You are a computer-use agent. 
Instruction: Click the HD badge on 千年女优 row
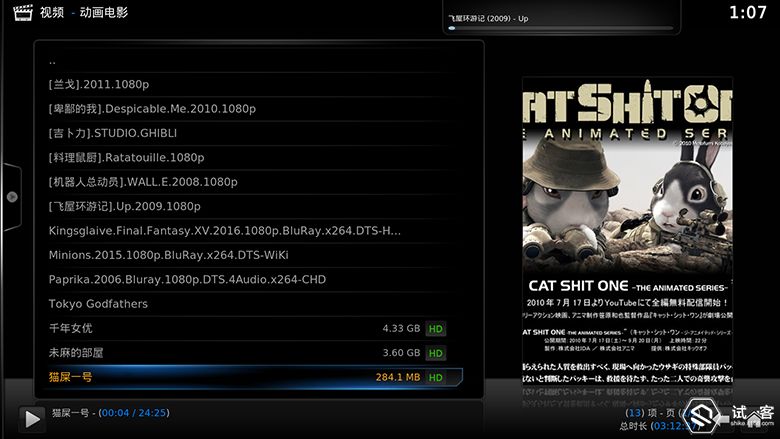tap(435, 329)
